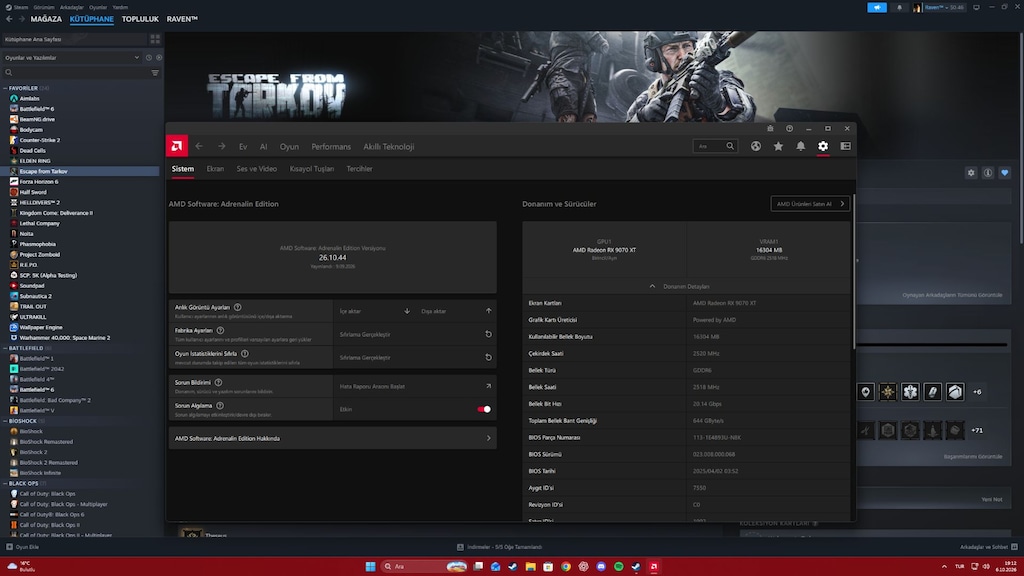Reset game statistics (Oyun İstatistiklerini Sıfırla) icon
Viewport: 1024px width, 576px height.
click(x=488, y=357)
